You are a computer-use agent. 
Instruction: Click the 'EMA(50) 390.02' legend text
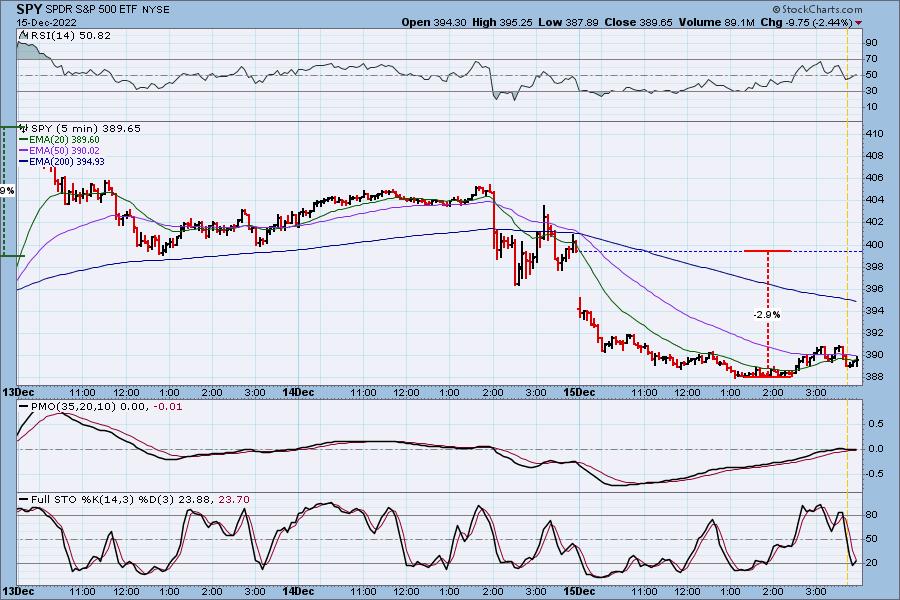point(64,150)
